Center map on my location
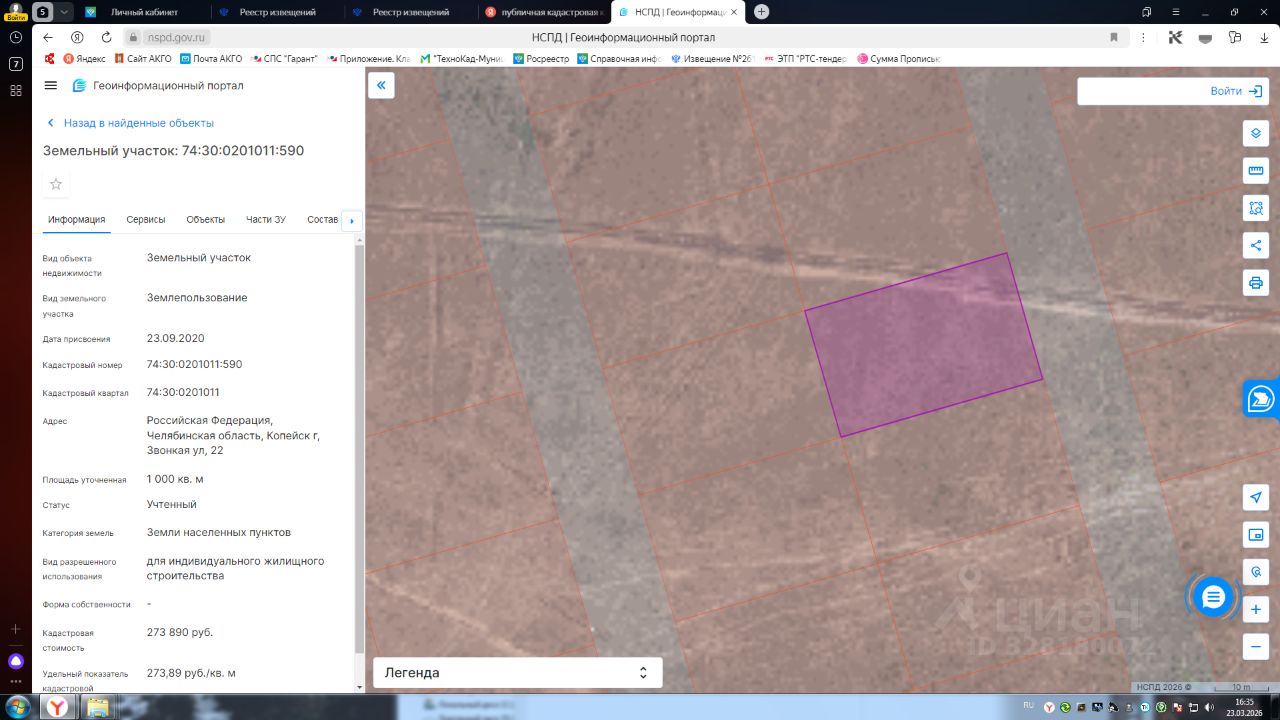The height and width of the screenshot is (720, 1280). [x=1256, y=498]
